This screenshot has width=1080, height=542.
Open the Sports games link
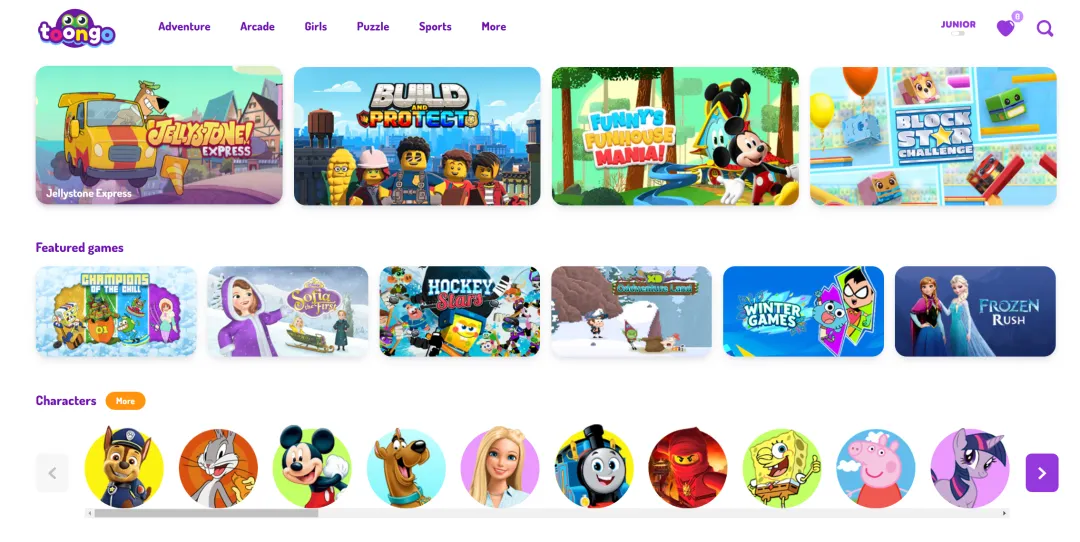click(435, 26)
